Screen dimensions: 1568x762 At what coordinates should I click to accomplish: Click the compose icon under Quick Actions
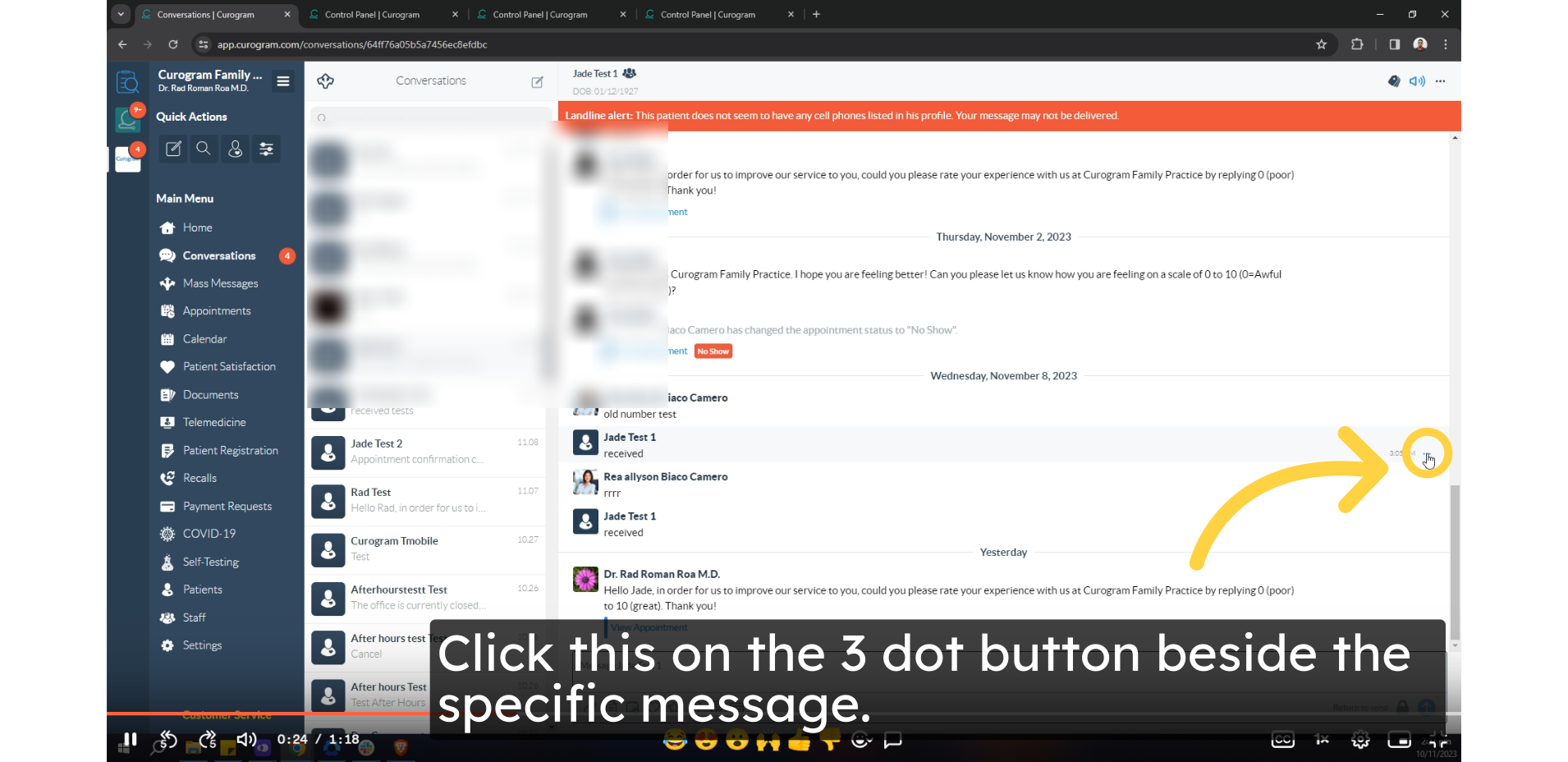(x=173, y=149)
